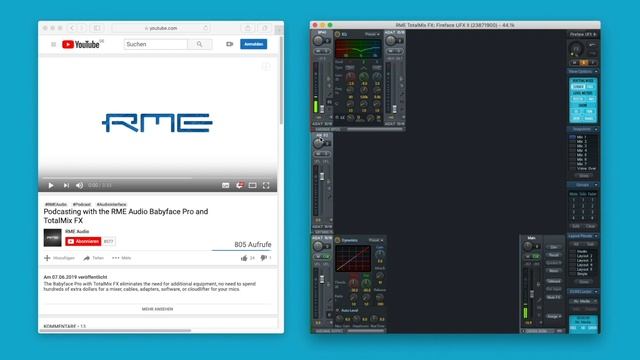Toggle Talkback in the control room section

click(554, 281)
